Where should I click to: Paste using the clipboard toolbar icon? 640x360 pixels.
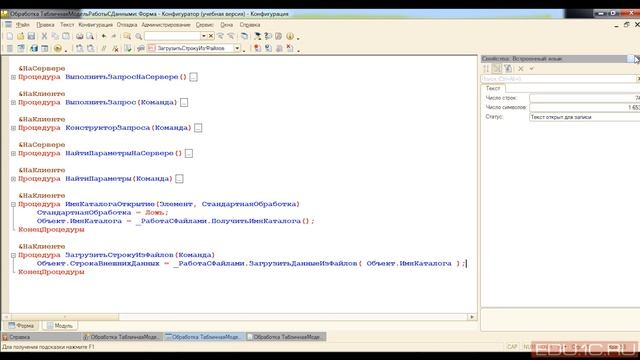tap(65, 36)
